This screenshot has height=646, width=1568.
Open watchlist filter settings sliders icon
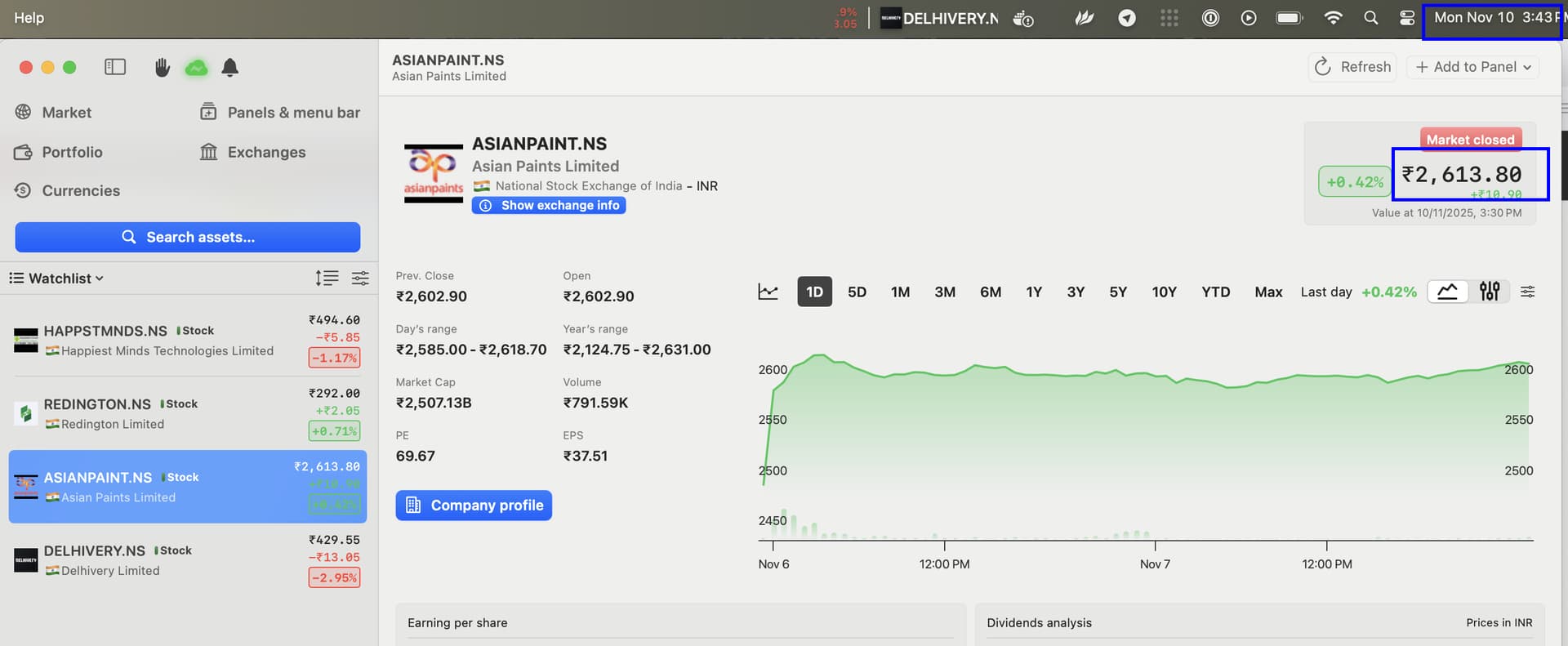(360, 278)
